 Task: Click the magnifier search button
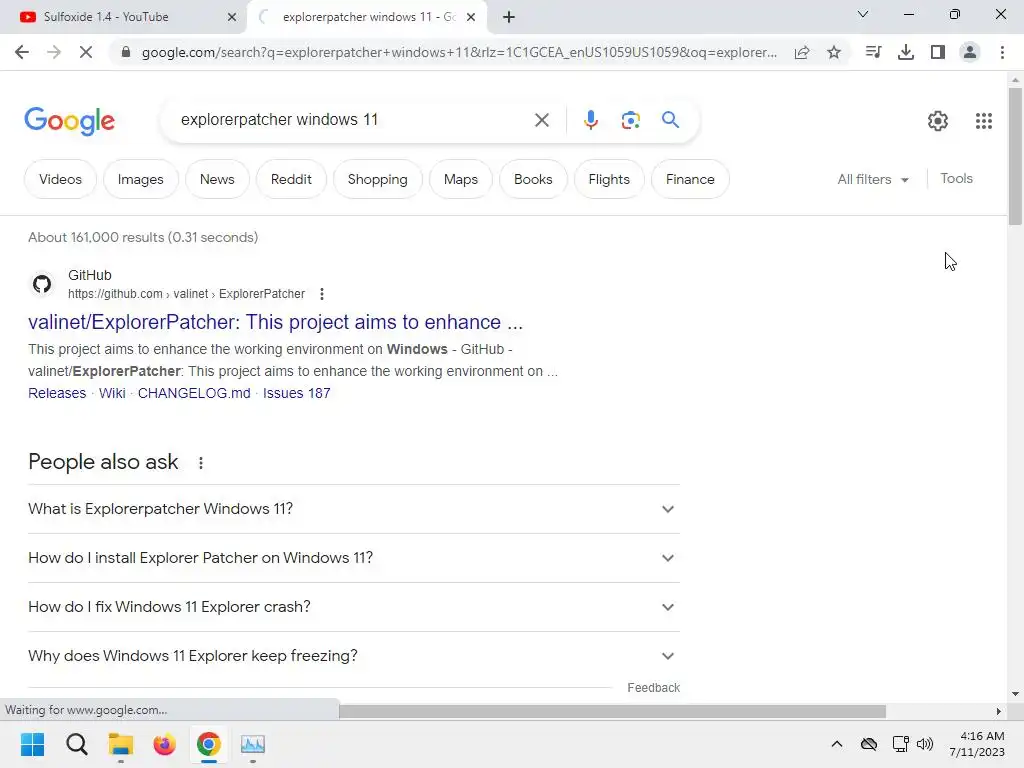click(670, 120)
